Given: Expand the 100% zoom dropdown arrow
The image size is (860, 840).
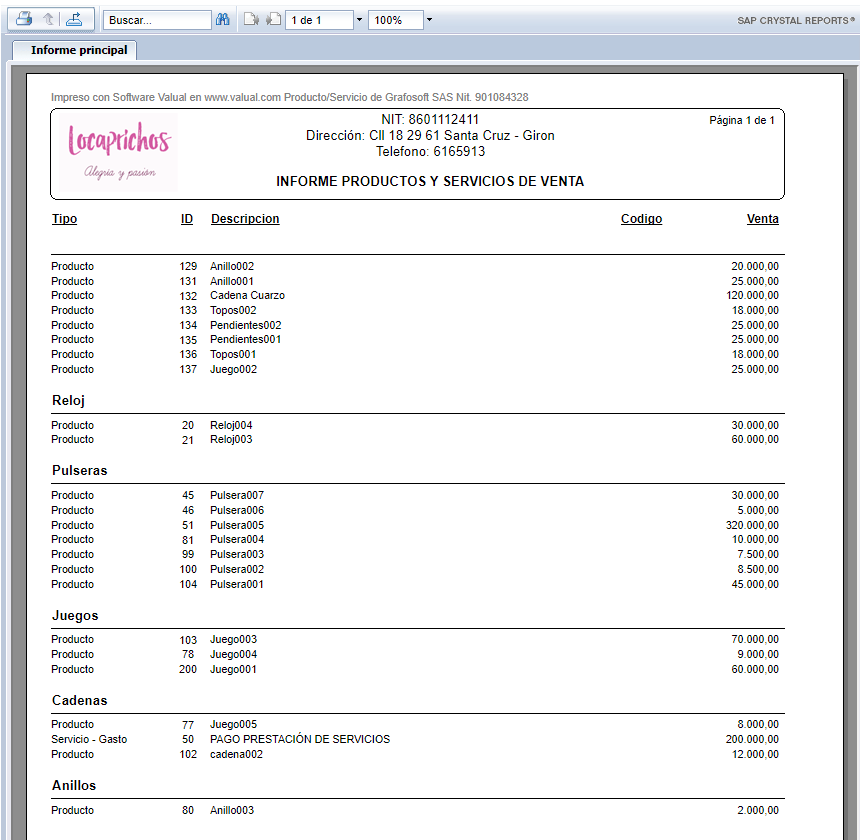Looking at the screenshot, I should pos(429,20).
